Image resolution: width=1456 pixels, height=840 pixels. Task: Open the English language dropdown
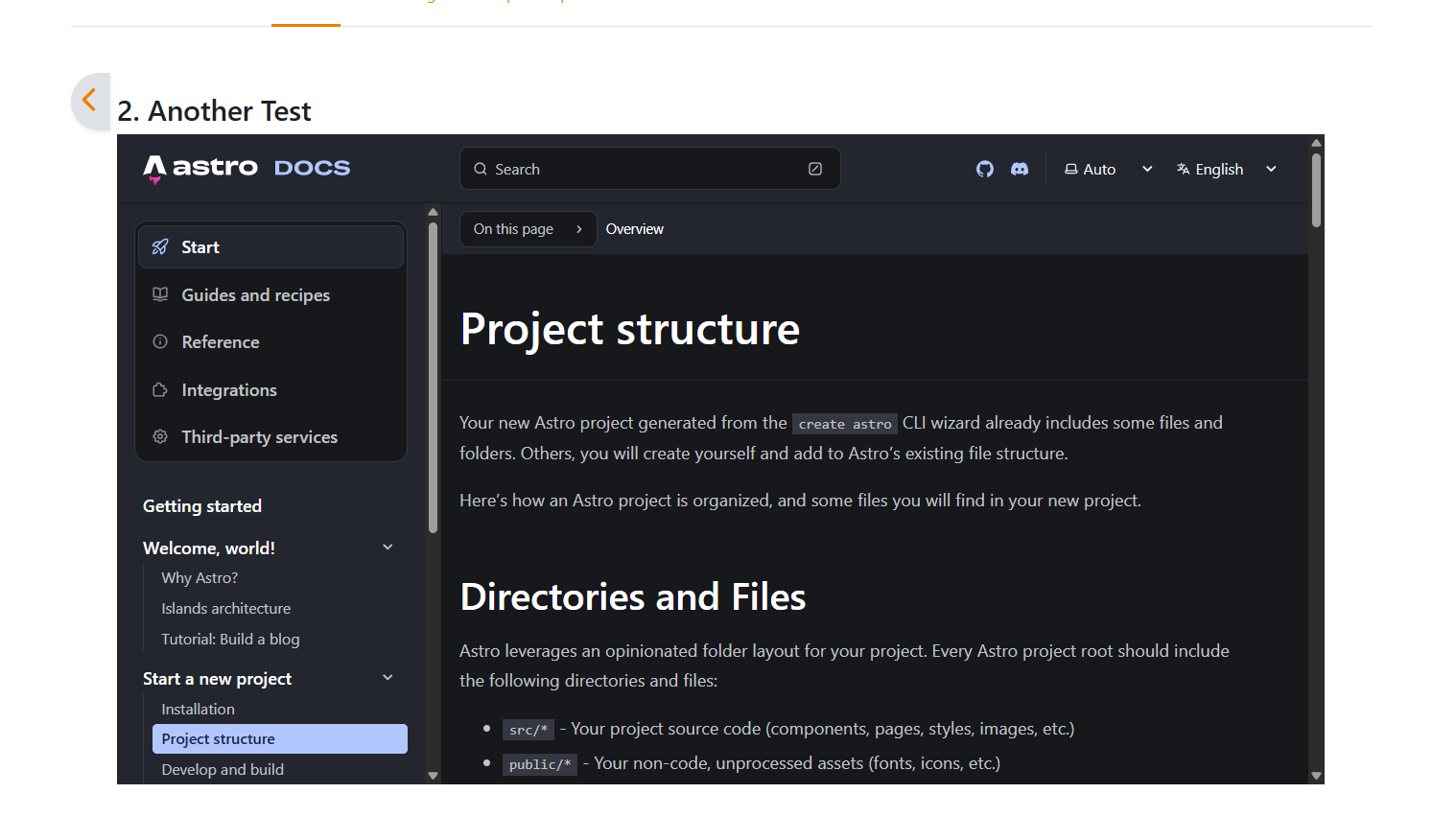(1227, 169)
